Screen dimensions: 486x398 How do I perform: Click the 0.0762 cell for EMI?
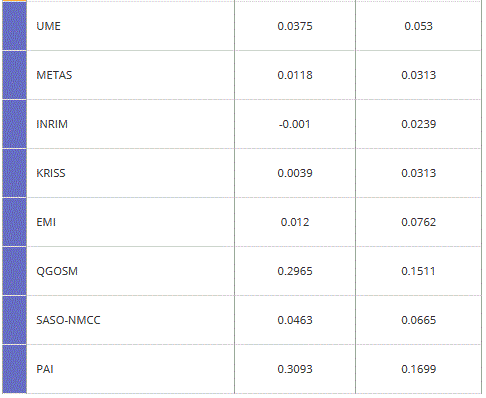click(x=419, y=222)
